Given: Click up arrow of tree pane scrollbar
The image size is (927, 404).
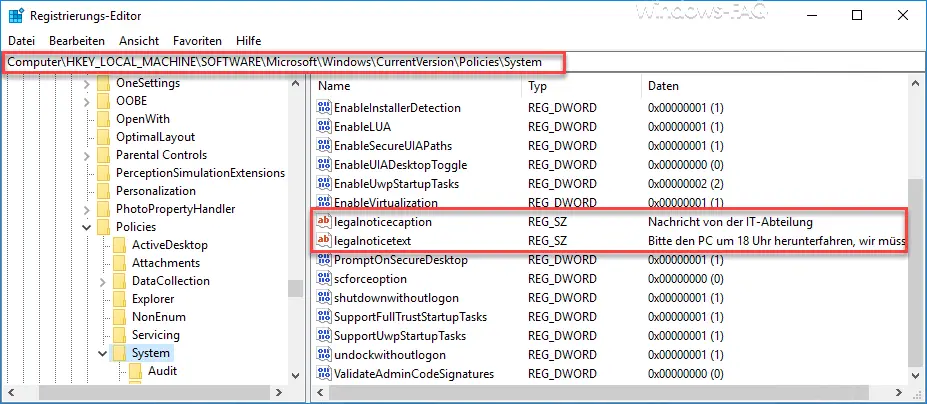Looking at the screenshot, I should [x=296, y=83].
